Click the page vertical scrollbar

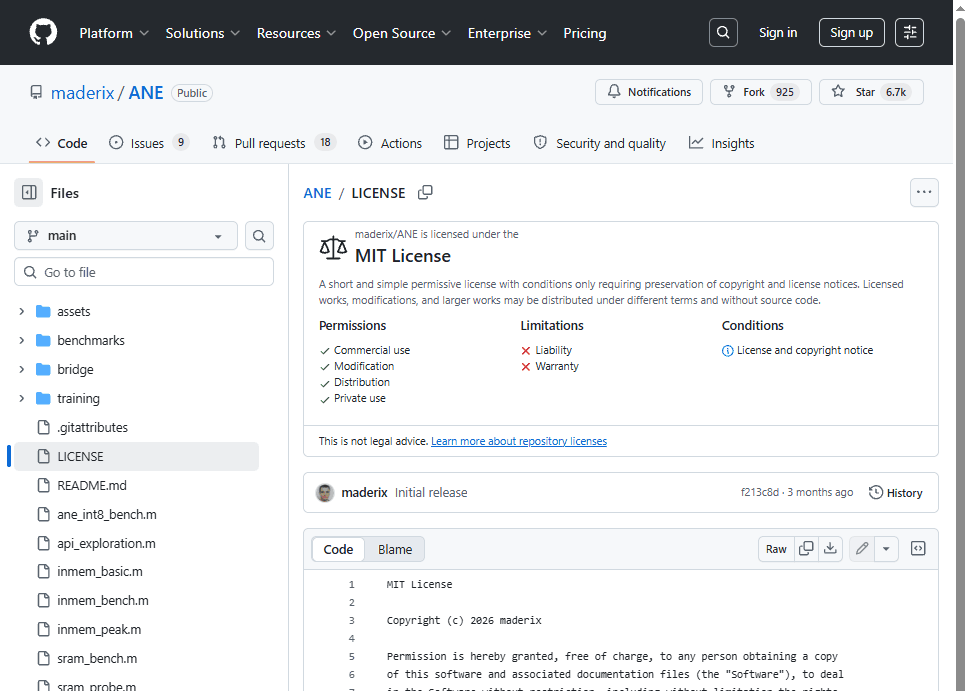click(960, 346)
